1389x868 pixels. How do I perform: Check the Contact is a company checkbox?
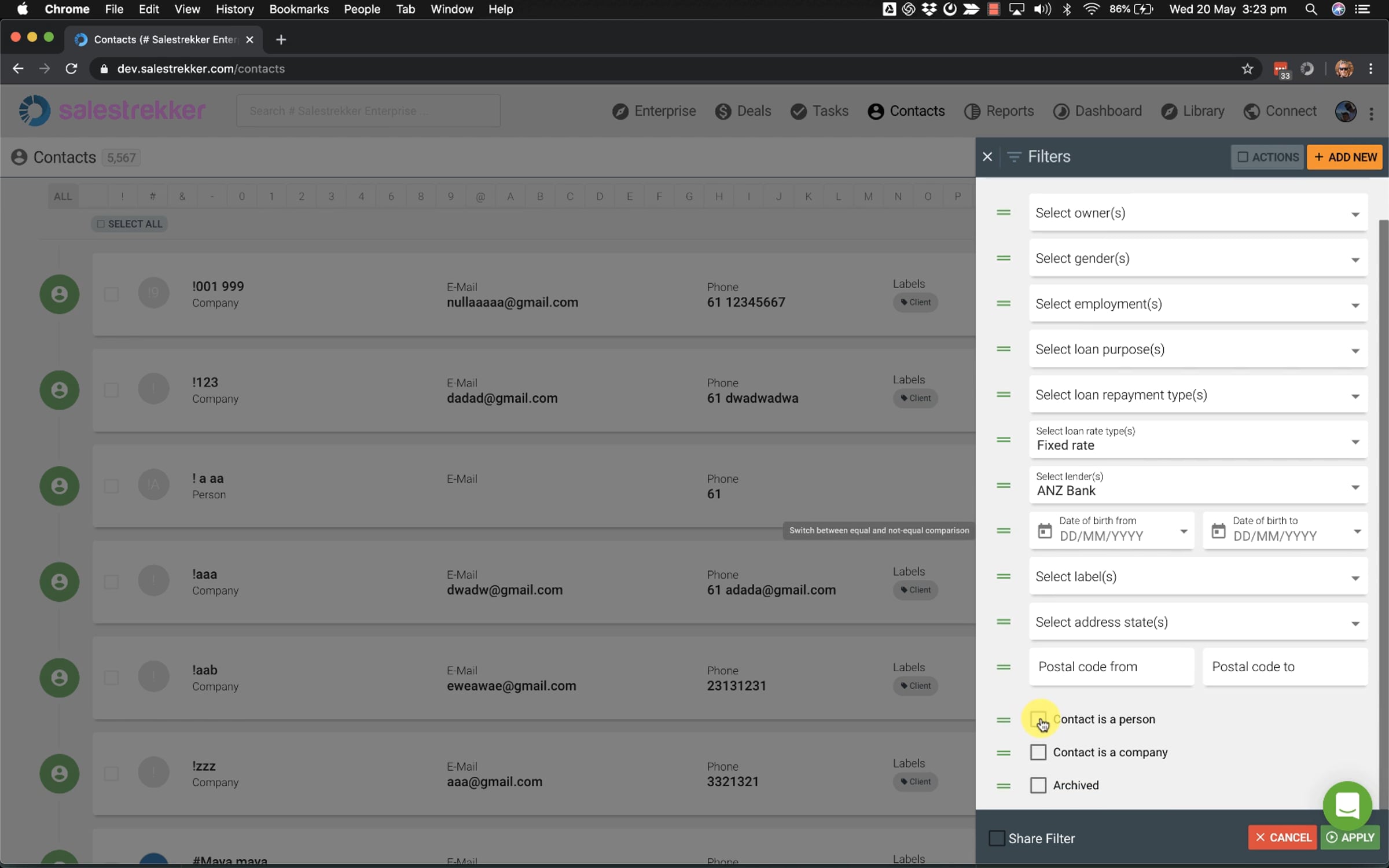(1038, 752)
